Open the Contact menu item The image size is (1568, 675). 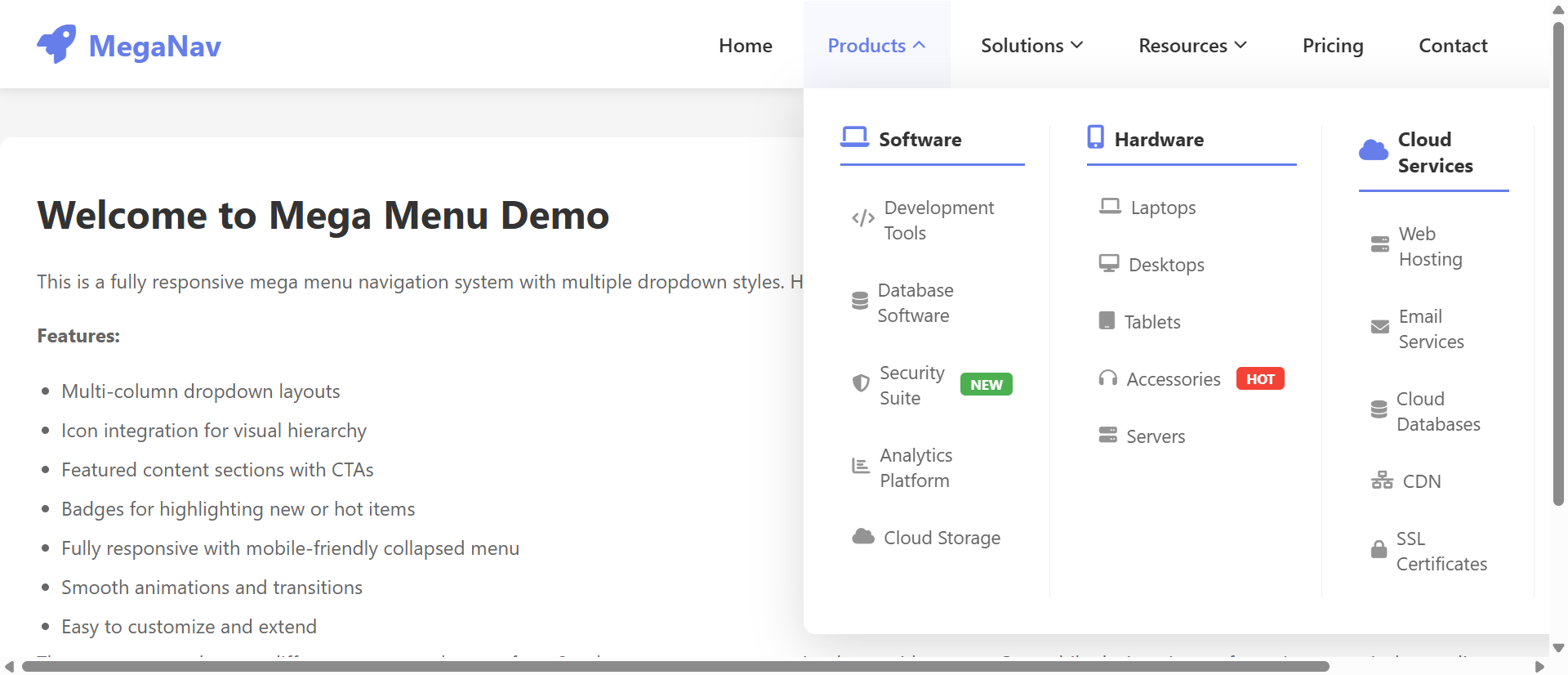(x=1453, y=46)
